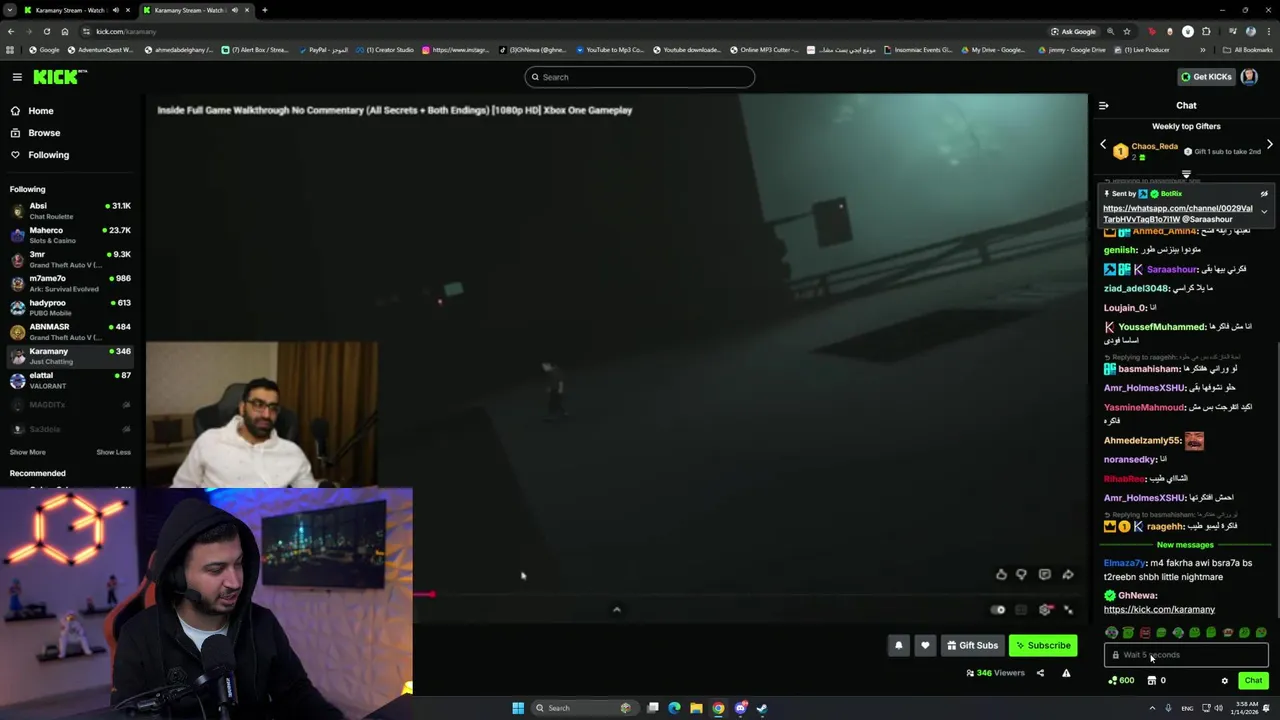
Task: Toggle theater mode in the player
Action: click(x=1021, y=610)
